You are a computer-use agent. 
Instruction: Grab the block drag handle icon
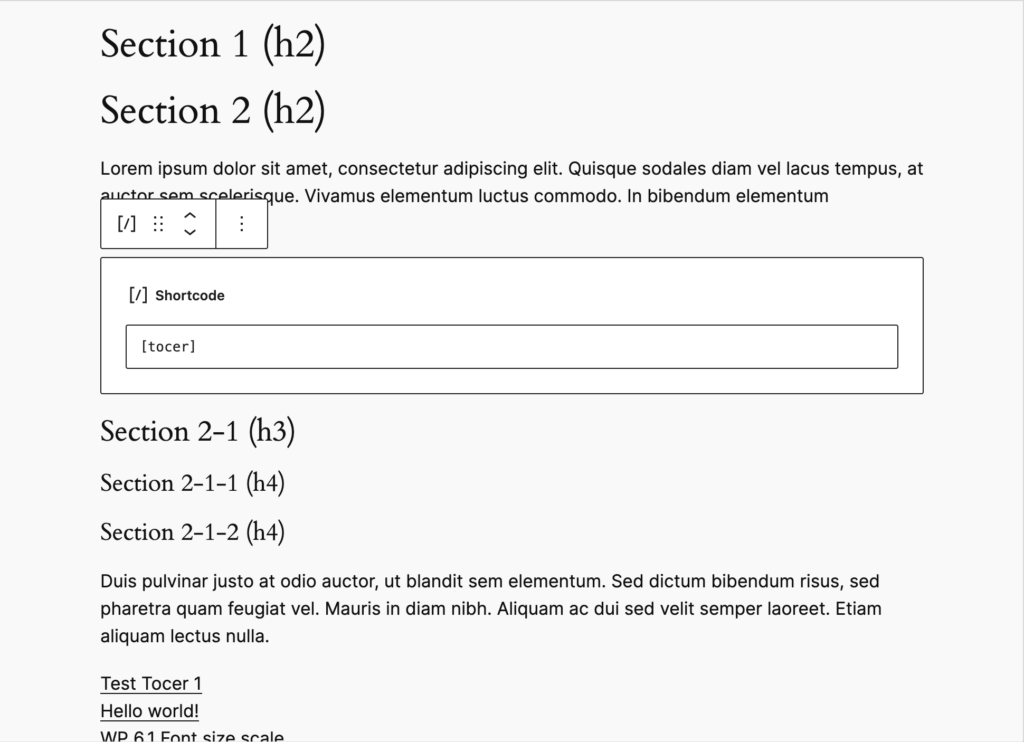point(158,224)
